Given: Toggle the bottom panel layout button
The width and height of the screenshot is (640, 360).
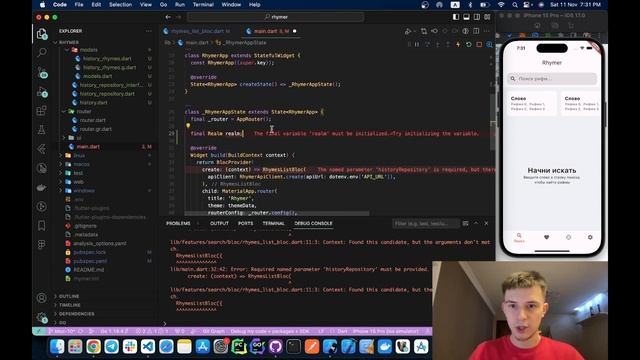Looking at the screenshot, I should pos(467,17).
